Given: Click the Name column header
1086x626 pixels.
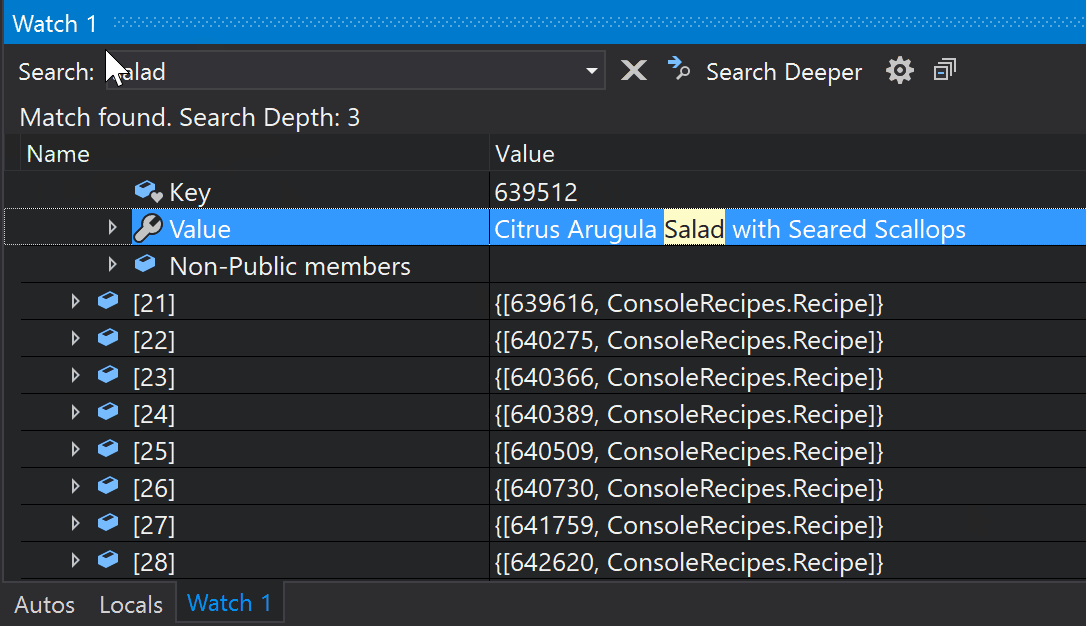Looking at the screenshot, I should (x=58, y=153).
